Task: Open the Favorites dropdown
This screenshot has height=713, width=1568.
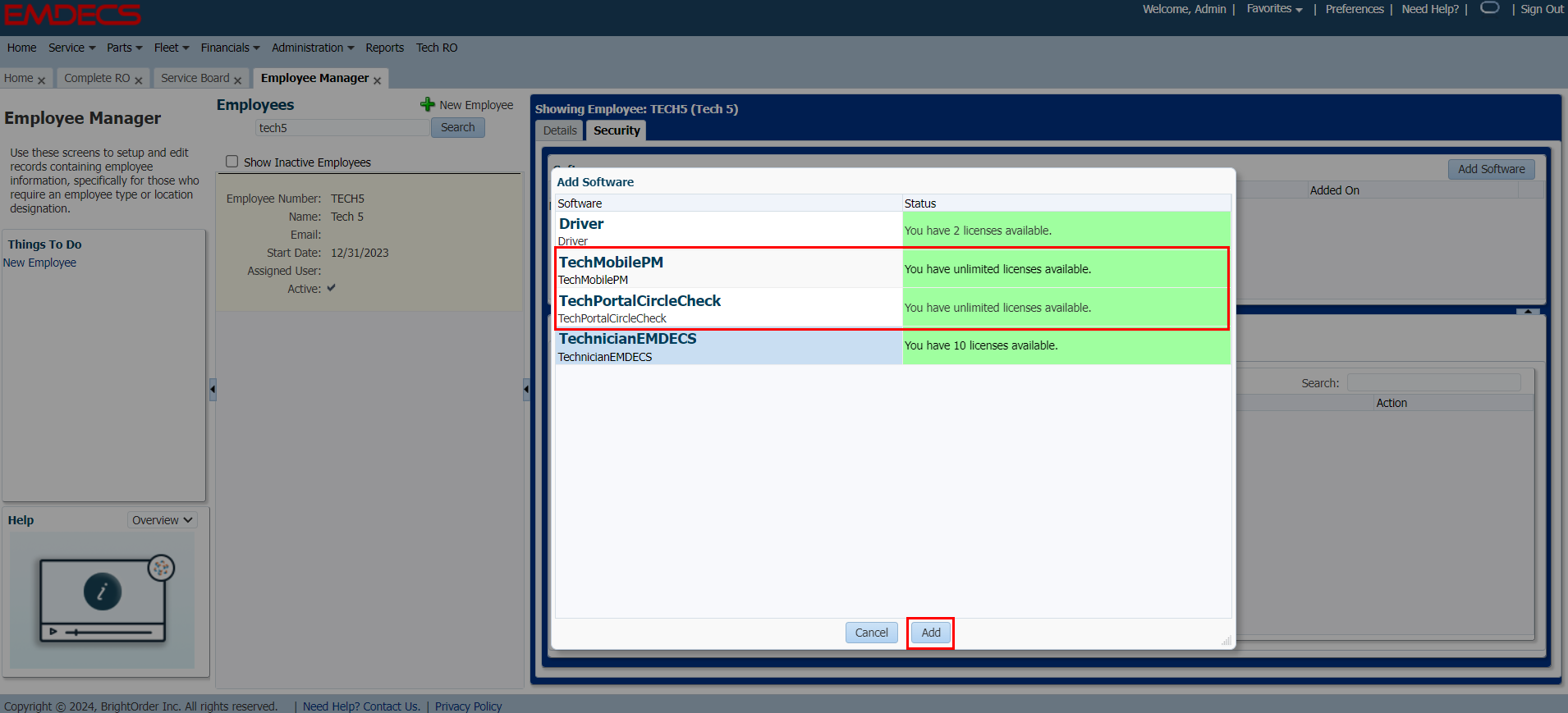Action: click(x=1274, y=9)
